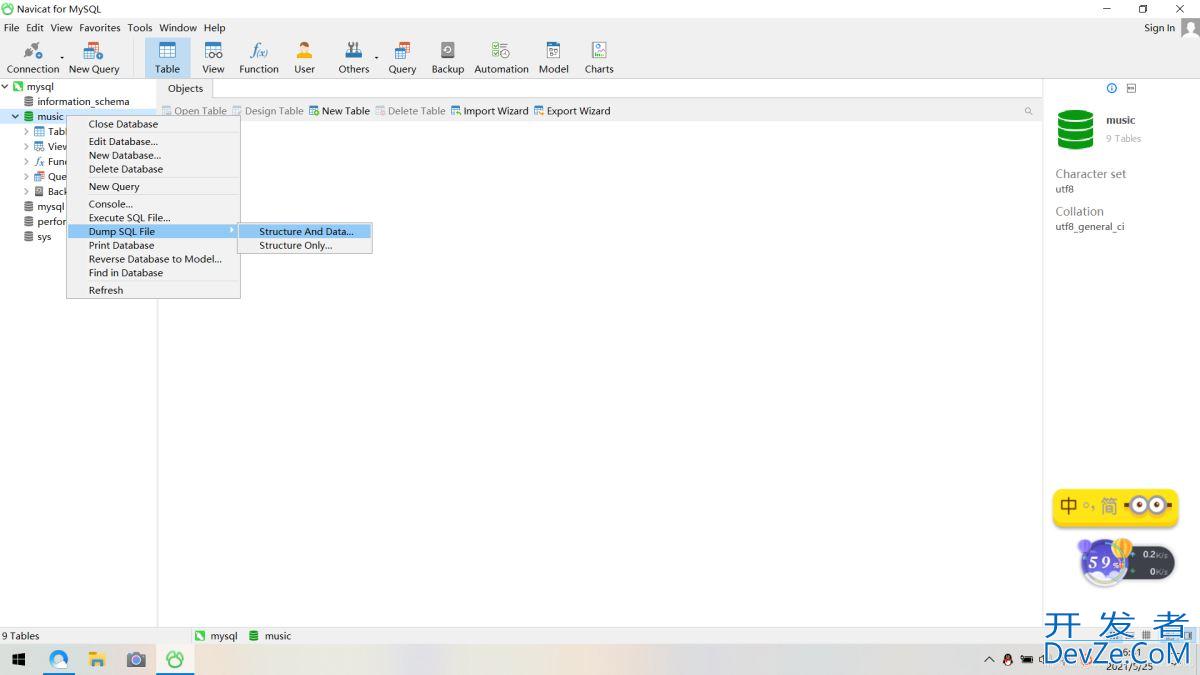The height and width of the screenshot is (675, 1200).
Task: Click the user avatar icon beside Sign In
Action: click(x=1190, y=28)
